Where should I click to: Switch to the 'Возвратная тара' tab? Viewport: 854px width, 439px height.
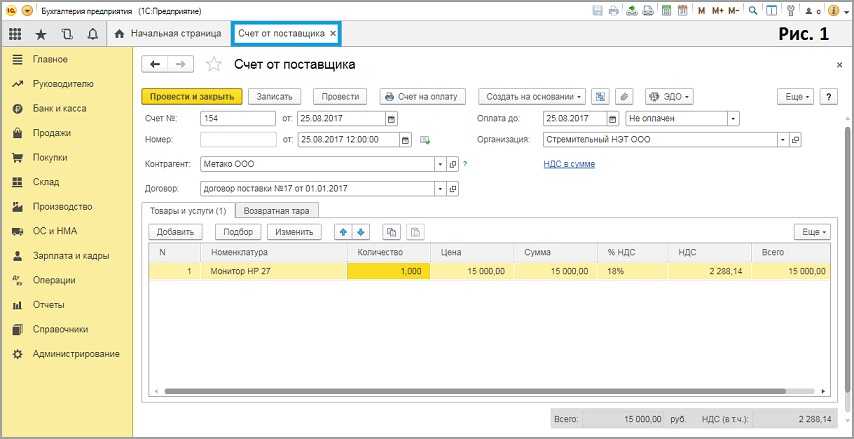coord(277,210)
